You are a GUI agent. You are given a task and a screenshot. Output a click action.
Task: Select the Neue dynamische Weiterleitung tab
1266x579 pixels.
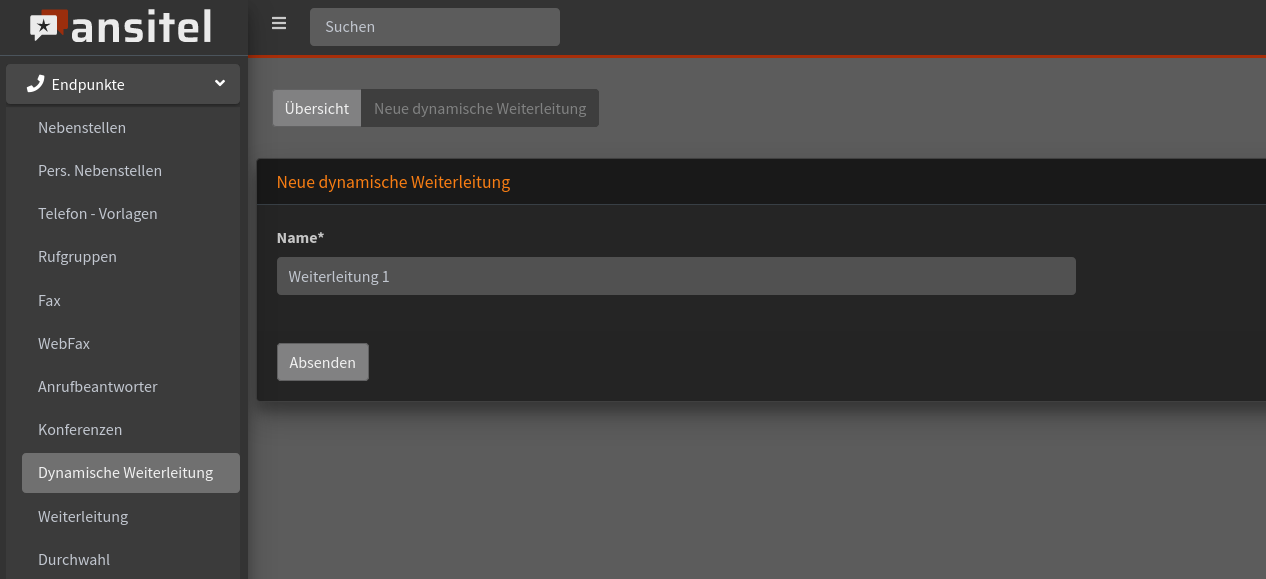tap(480, 107)
